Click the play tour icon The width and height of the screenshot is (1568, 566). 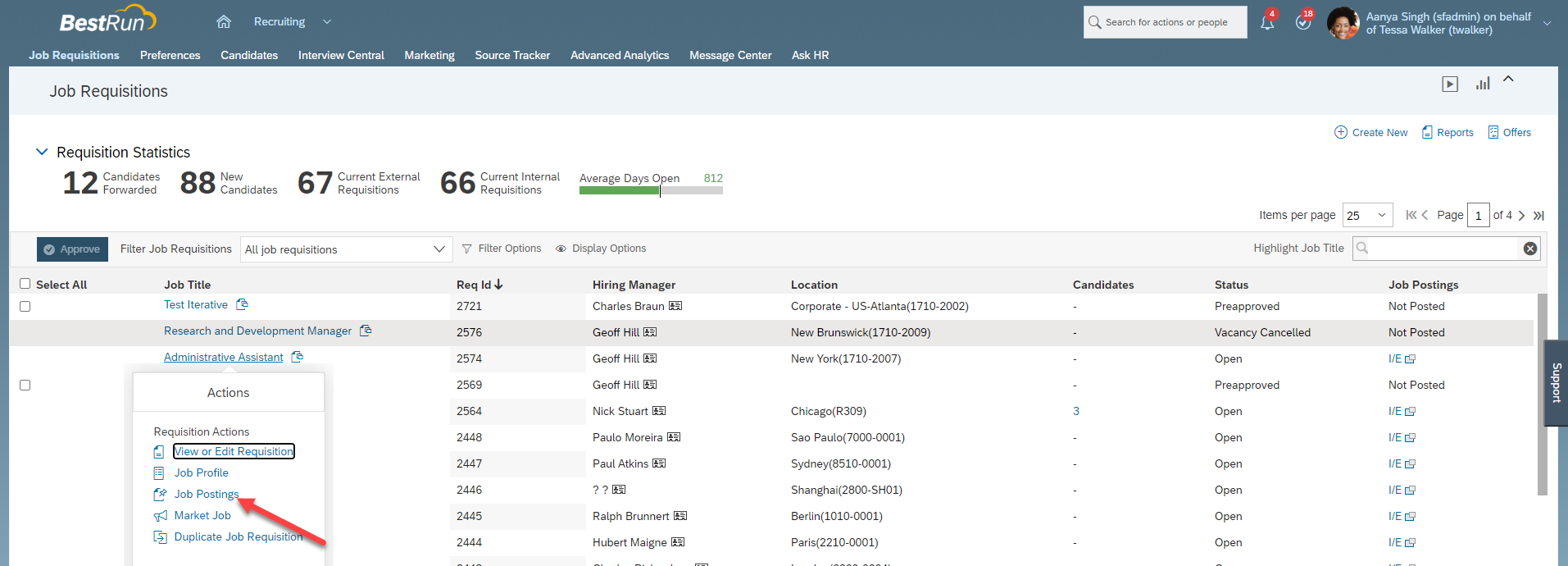tap(1450, 84)
